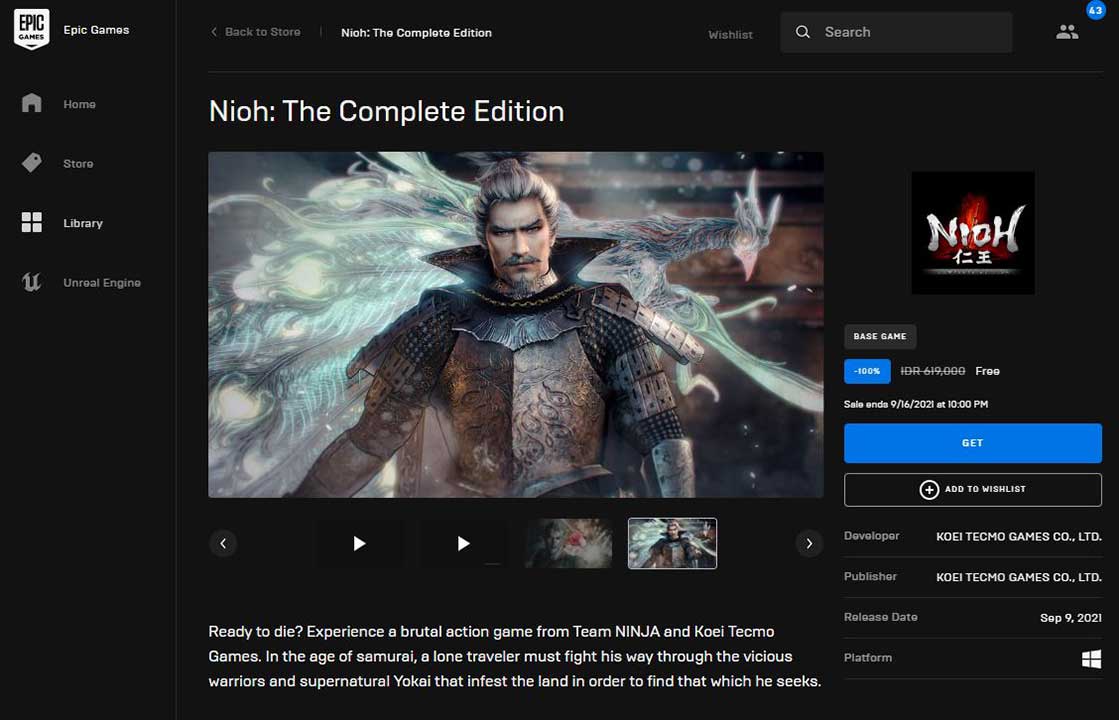1119x720 pixels.
Task: Click the main samurai screenshot image
Action: [x=516, y=324]
